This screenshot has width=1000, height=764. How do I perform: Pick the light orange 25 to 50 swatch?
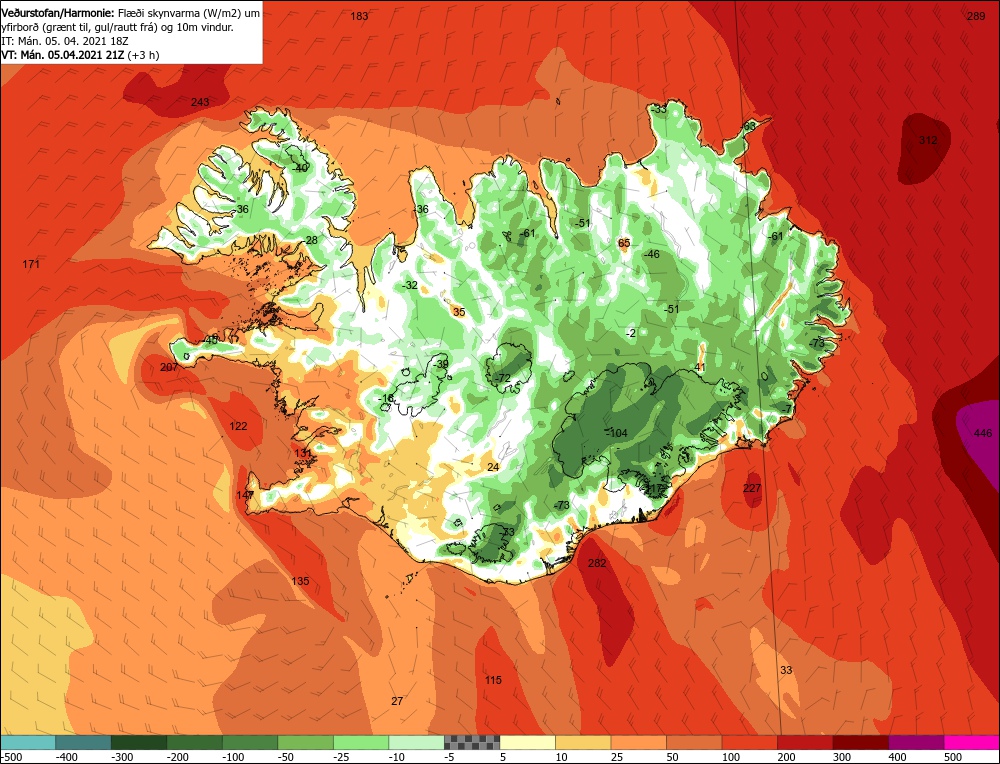[638, 742]
